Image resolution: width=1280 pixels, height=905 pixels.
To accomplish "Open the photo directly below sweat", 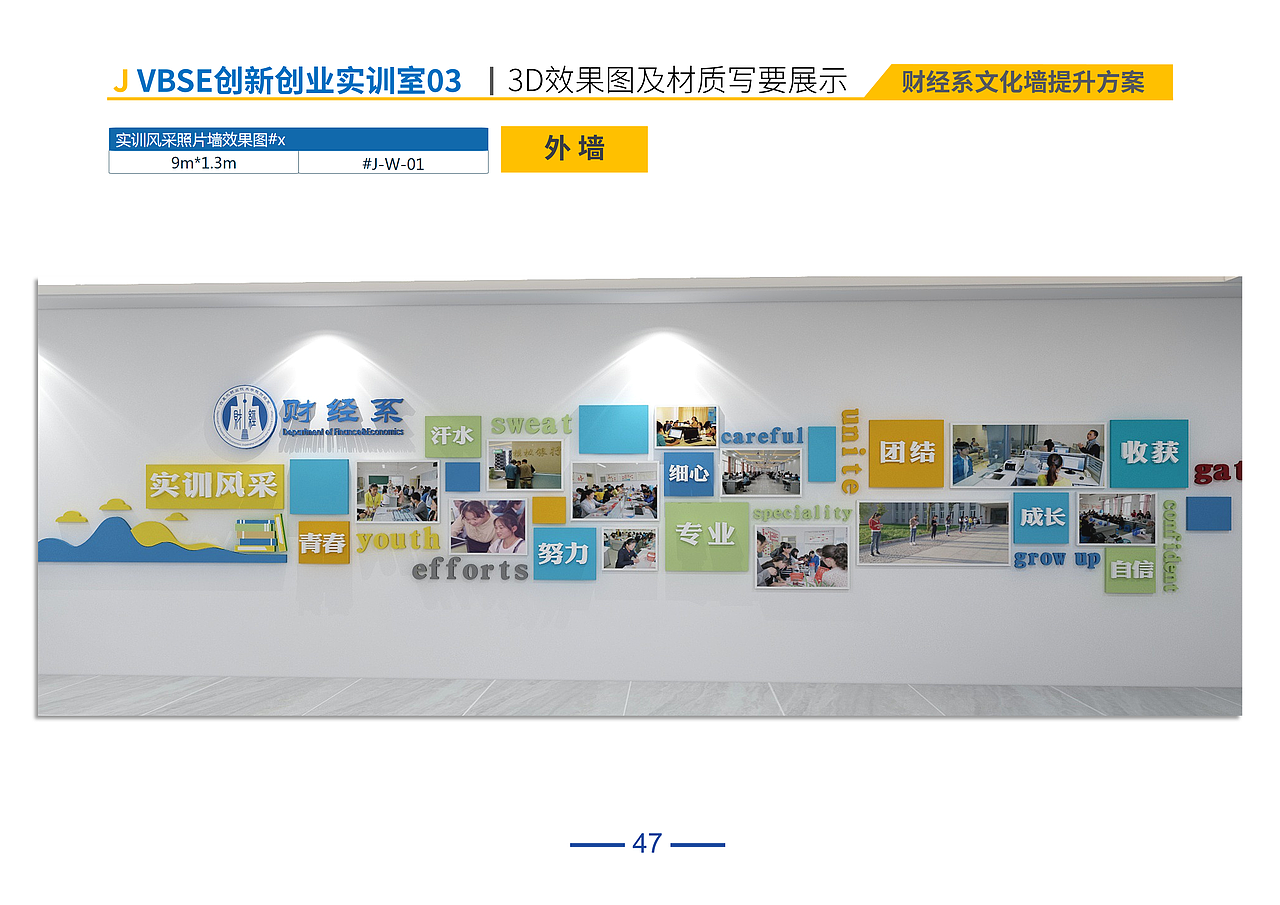I will (x=525, y=465).
